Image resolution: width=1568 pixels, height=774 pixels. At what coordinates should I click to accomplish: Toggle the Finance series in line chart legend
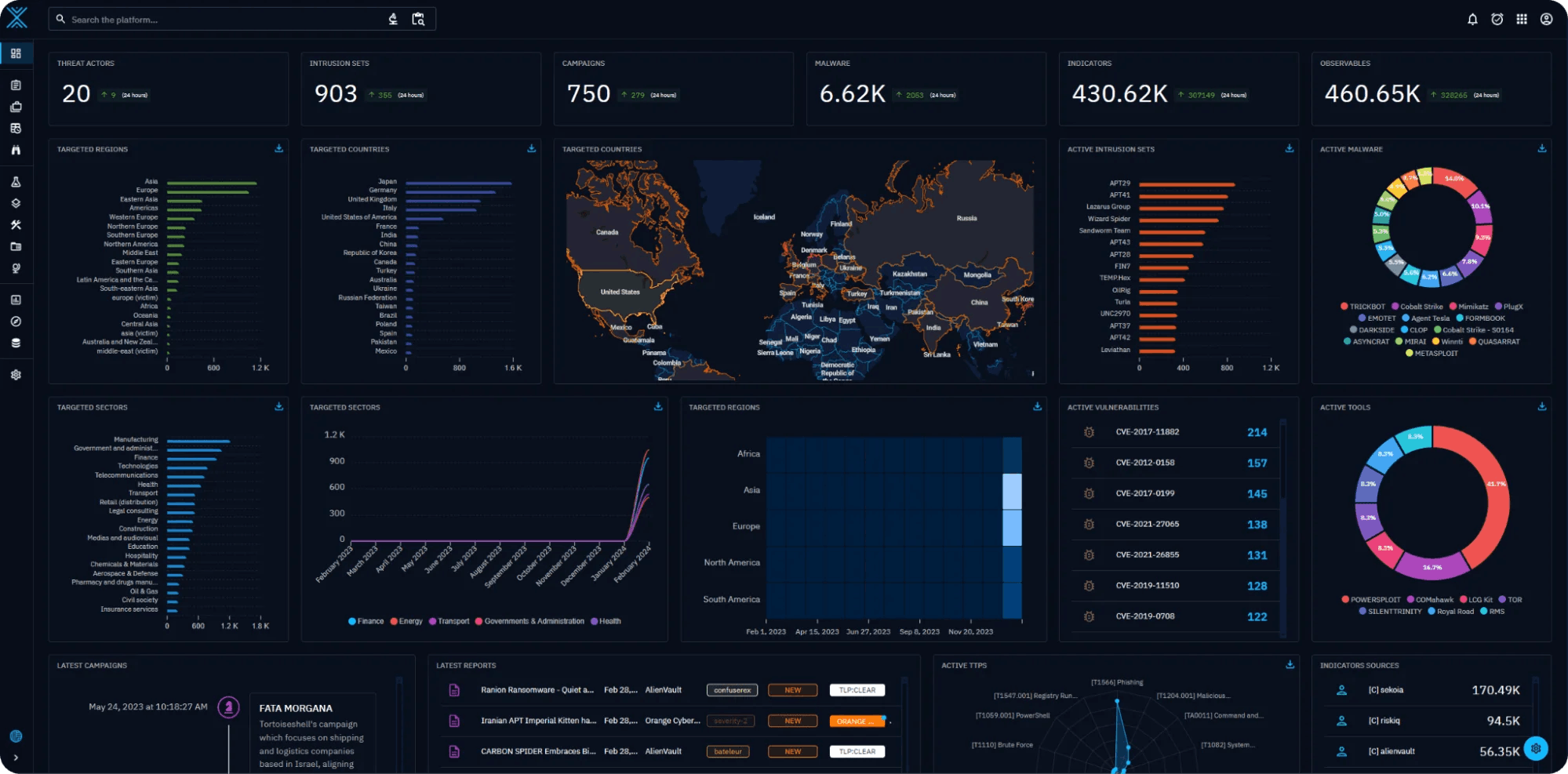[x=366, y=621]
